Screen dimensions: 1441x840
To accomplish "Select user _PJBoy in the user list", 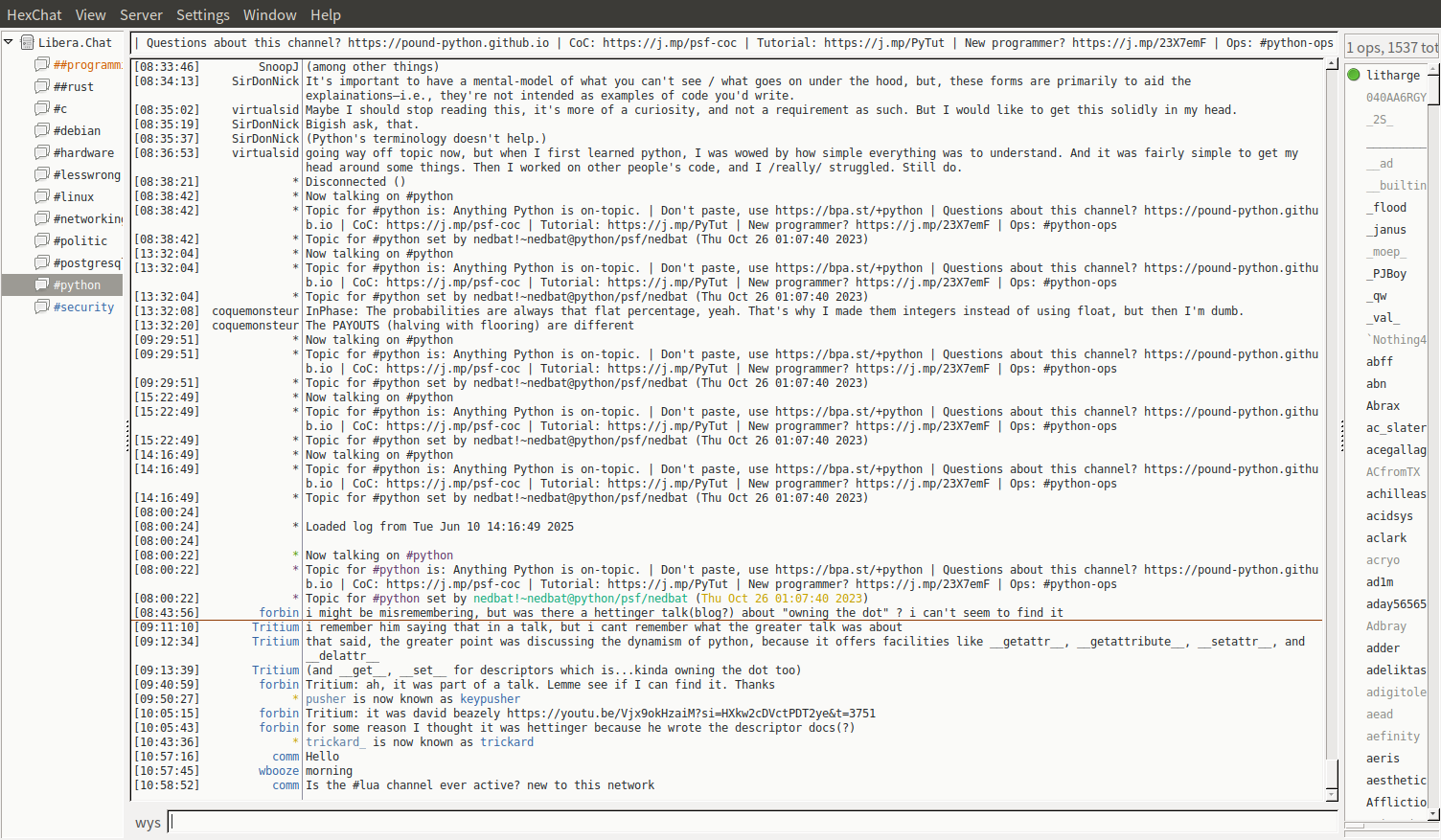I will [x=1386, y=273].
